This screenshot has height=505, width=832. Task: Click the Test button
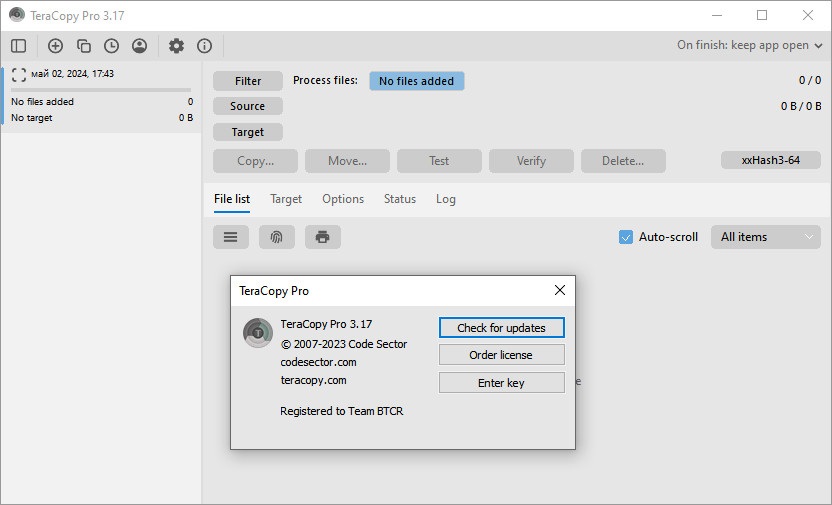[x=439, y=161]
